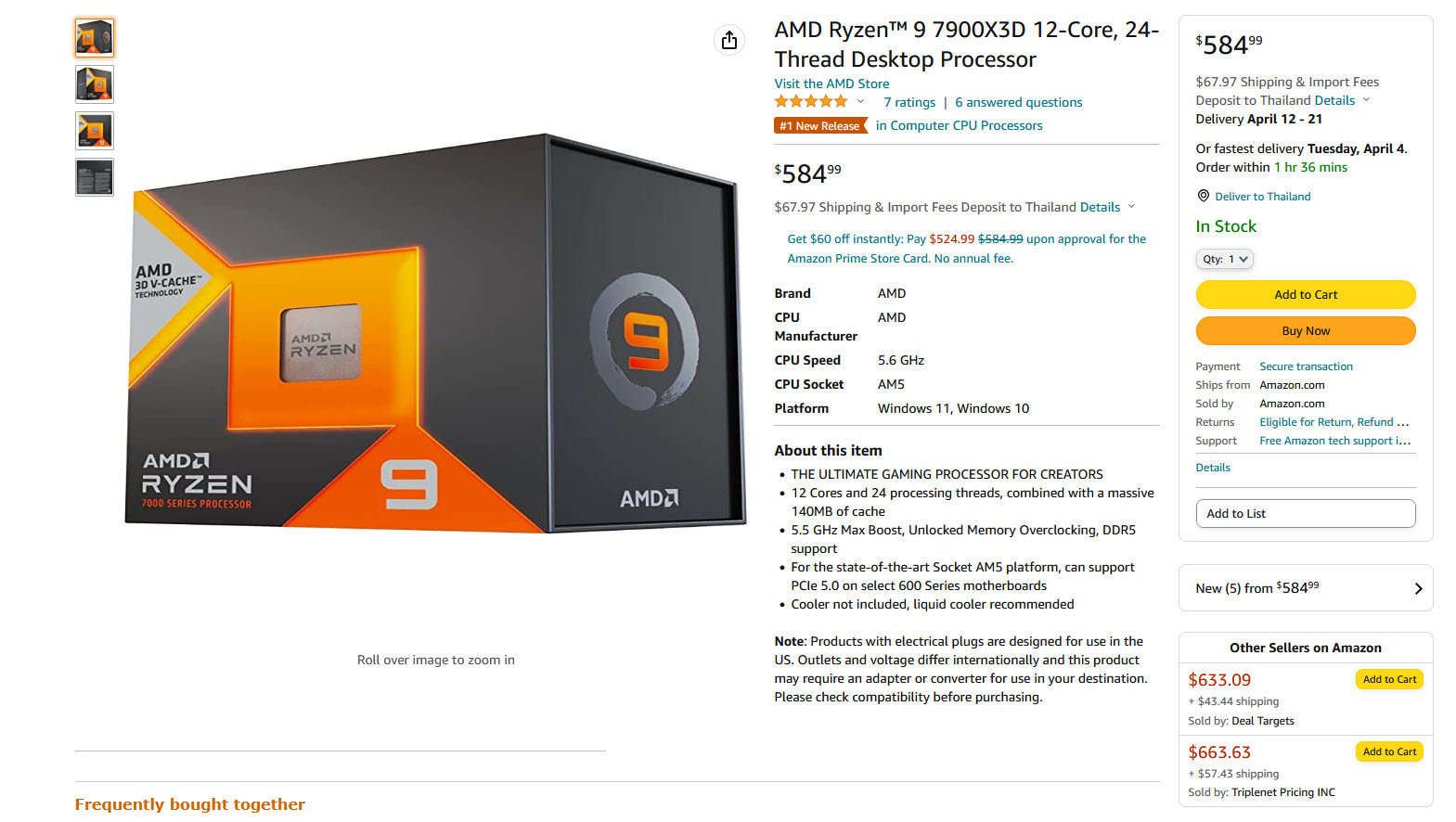Select the first product thumbnail image
1456x822 pixels.
coord(95,38)
